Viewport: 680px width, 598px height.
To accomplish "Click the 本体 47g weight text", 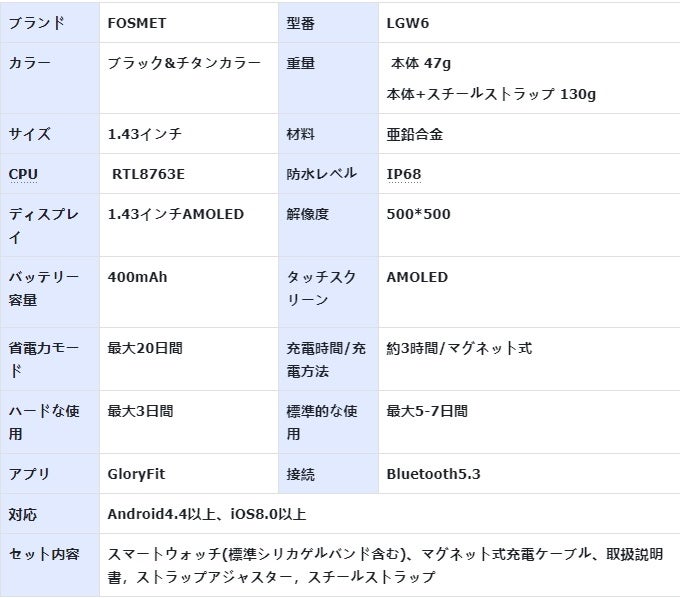I will click(421, 63).
